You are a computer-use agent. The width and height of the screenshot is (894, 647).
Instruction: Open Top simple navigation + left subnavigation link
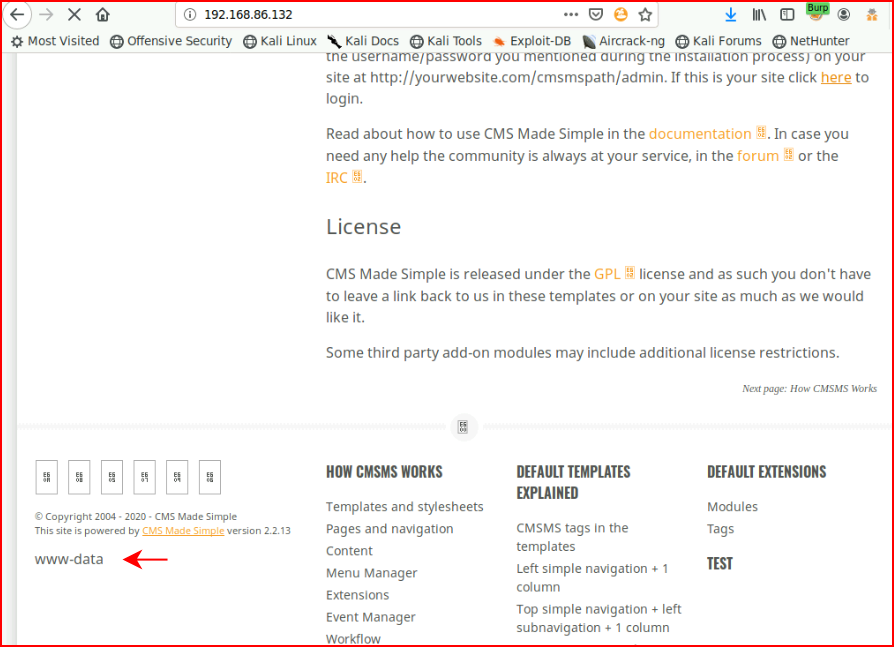pyautogui.click(x=599, y=618)
